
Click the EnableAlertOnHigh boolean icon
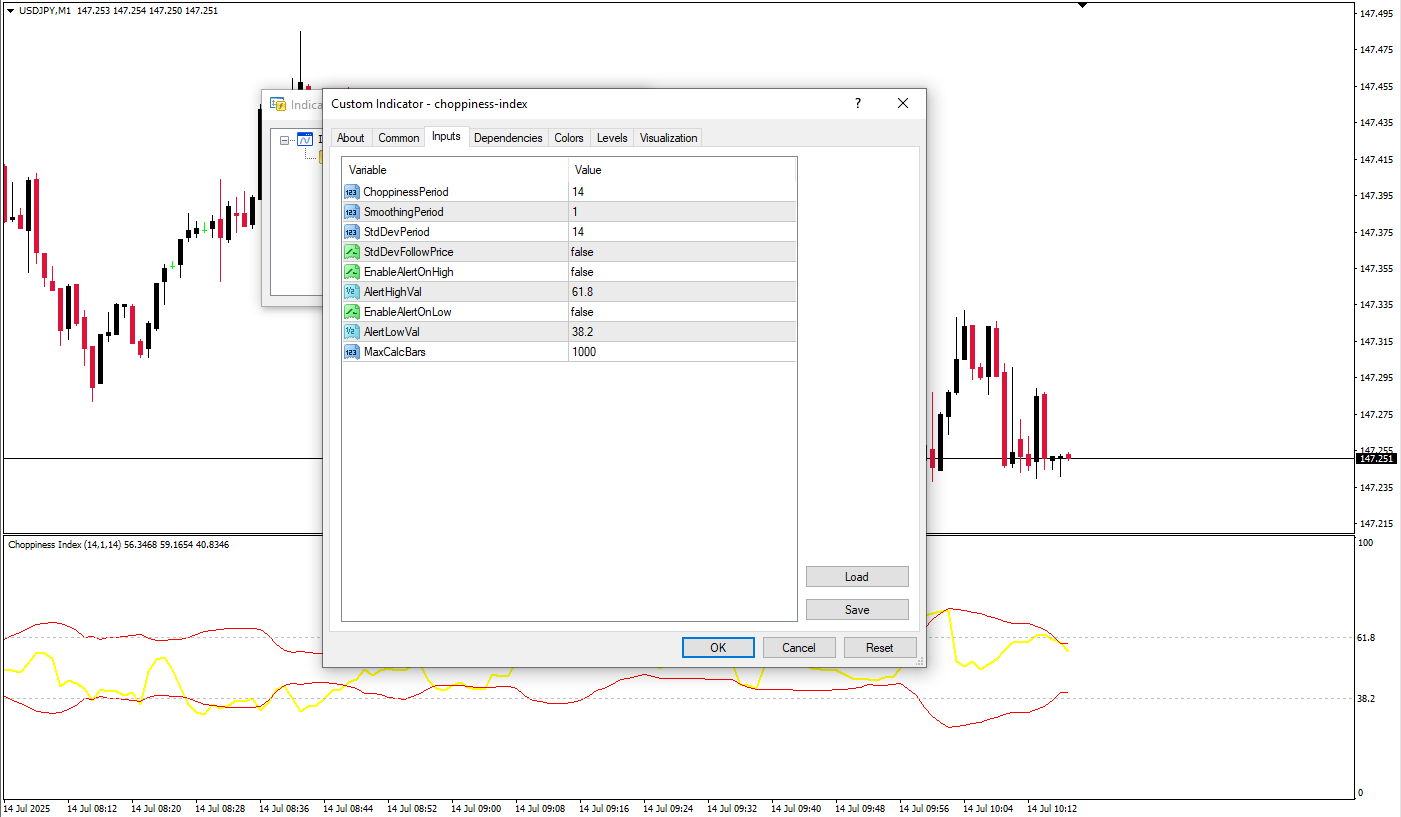tap(351, 272)
